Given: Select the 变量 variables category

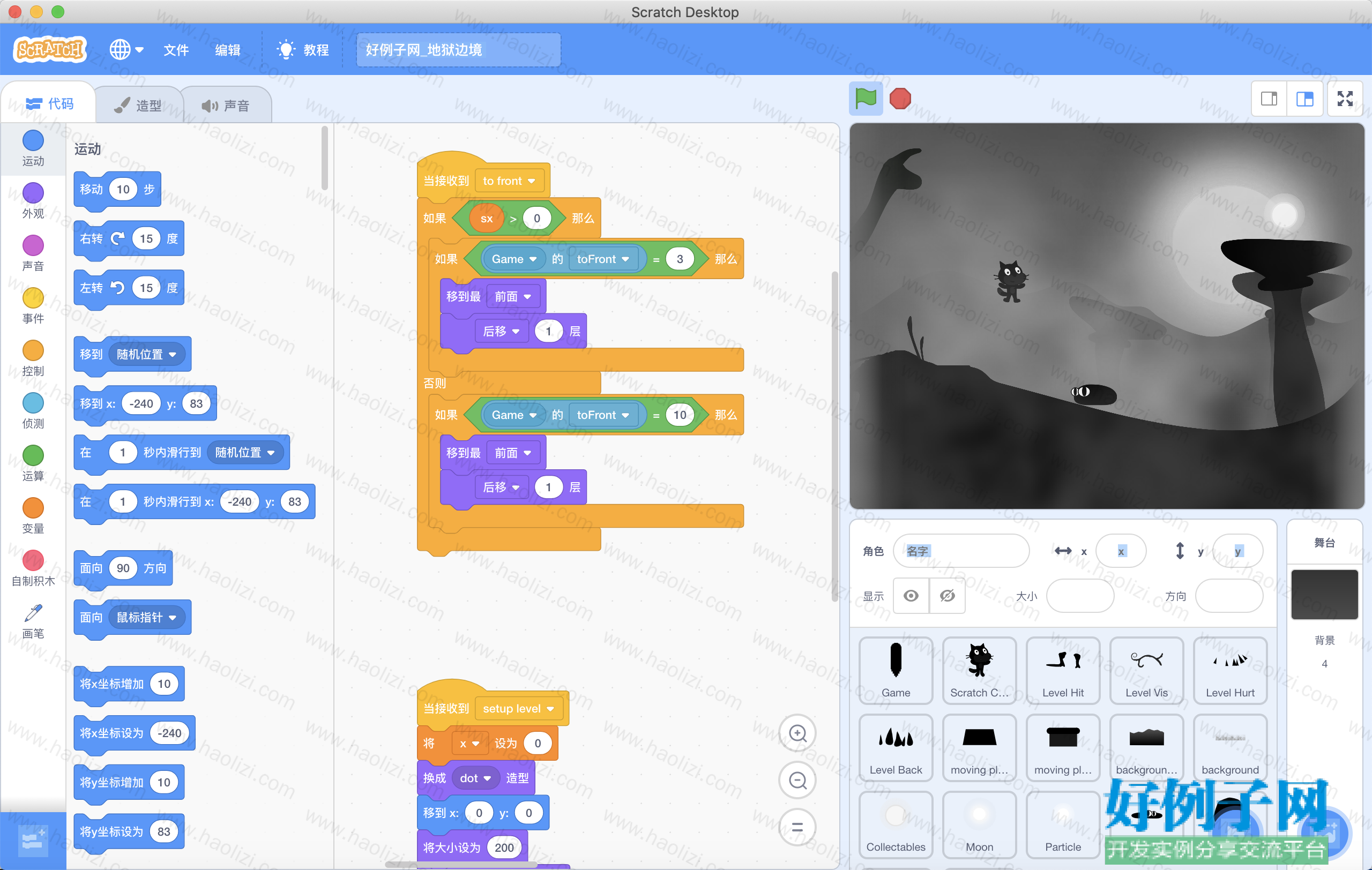Looking at the screenshot, I should coord(33,515).
